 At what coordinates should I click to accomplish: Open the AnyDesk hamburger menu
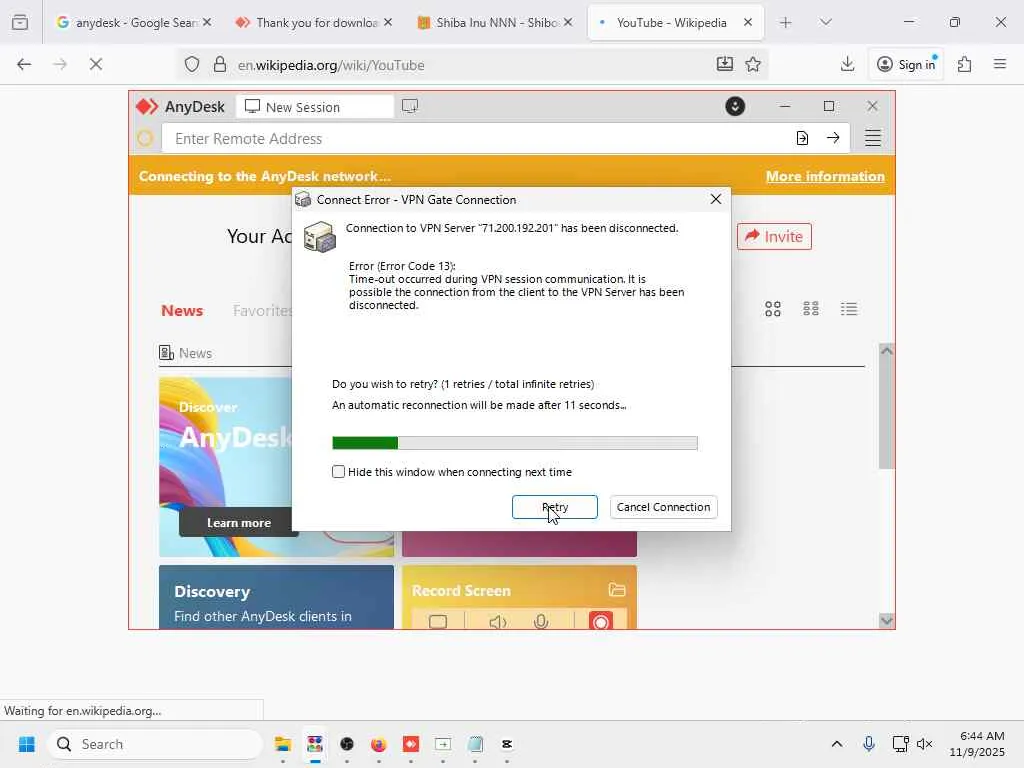click(872, 138)
